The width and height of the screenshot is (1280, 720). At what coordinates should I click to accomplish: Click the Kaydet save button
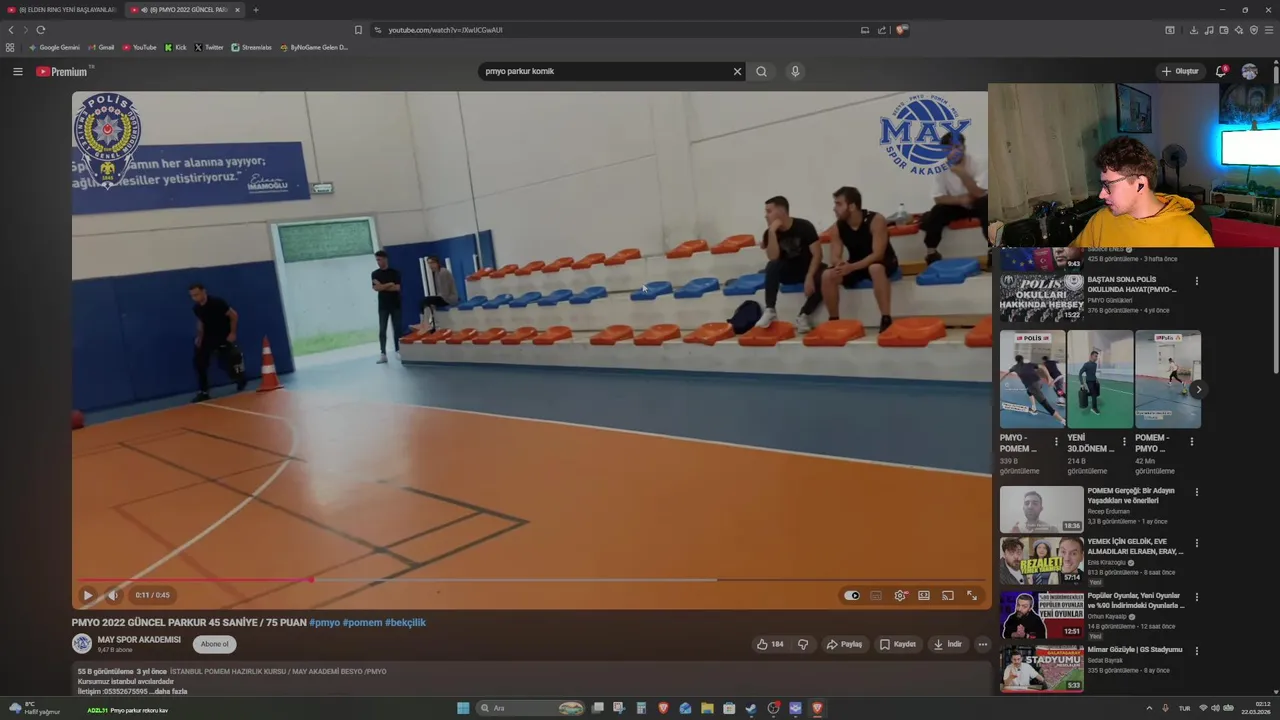(898, 644)
